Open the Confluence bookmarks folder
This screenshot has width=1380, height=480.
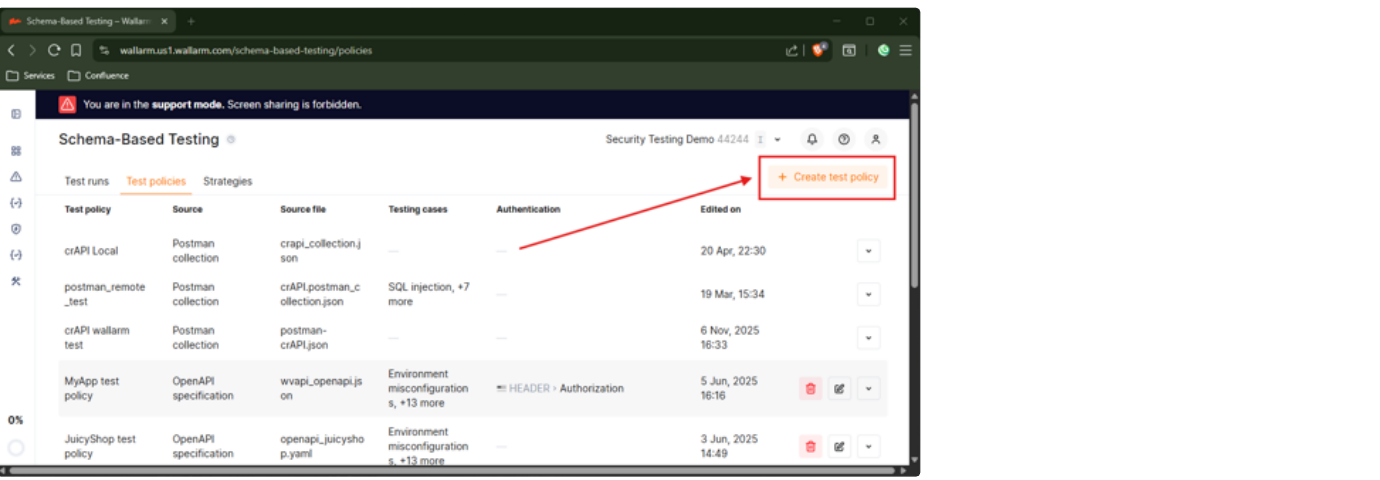click(98, 75)
